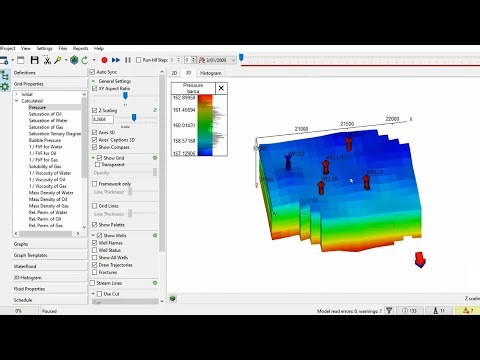
Task: Enable Grid Lines checkbox
Action: 94,206
